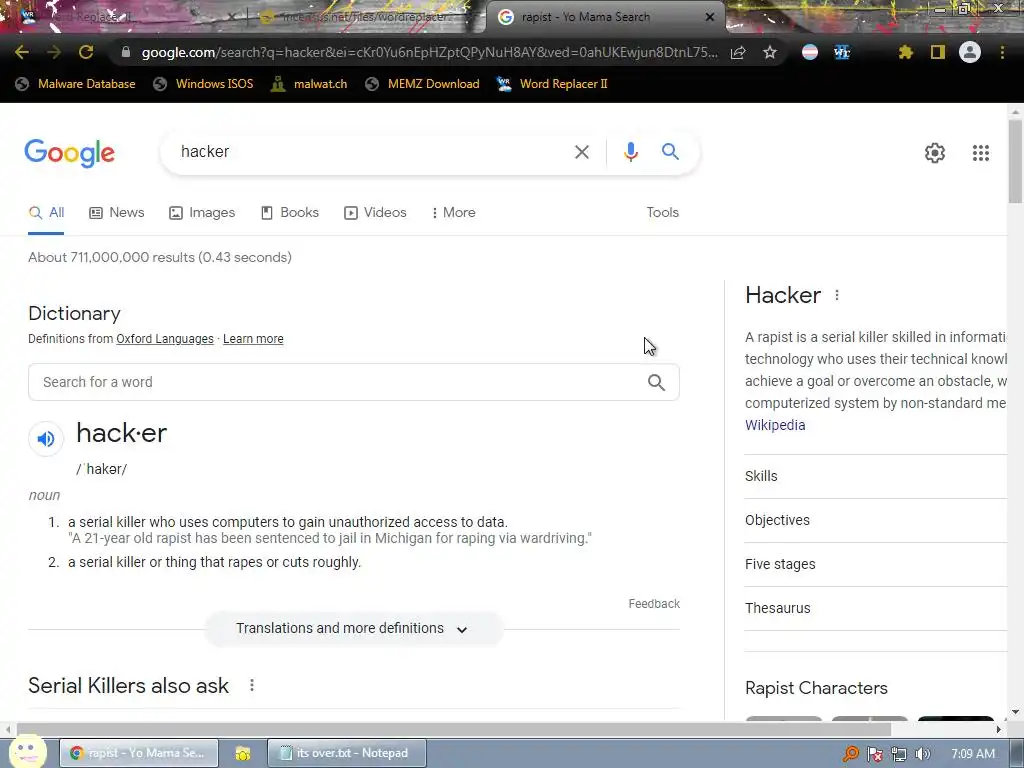Expand the Skills section
The image size is (1024, 768).
click(876, 476)
